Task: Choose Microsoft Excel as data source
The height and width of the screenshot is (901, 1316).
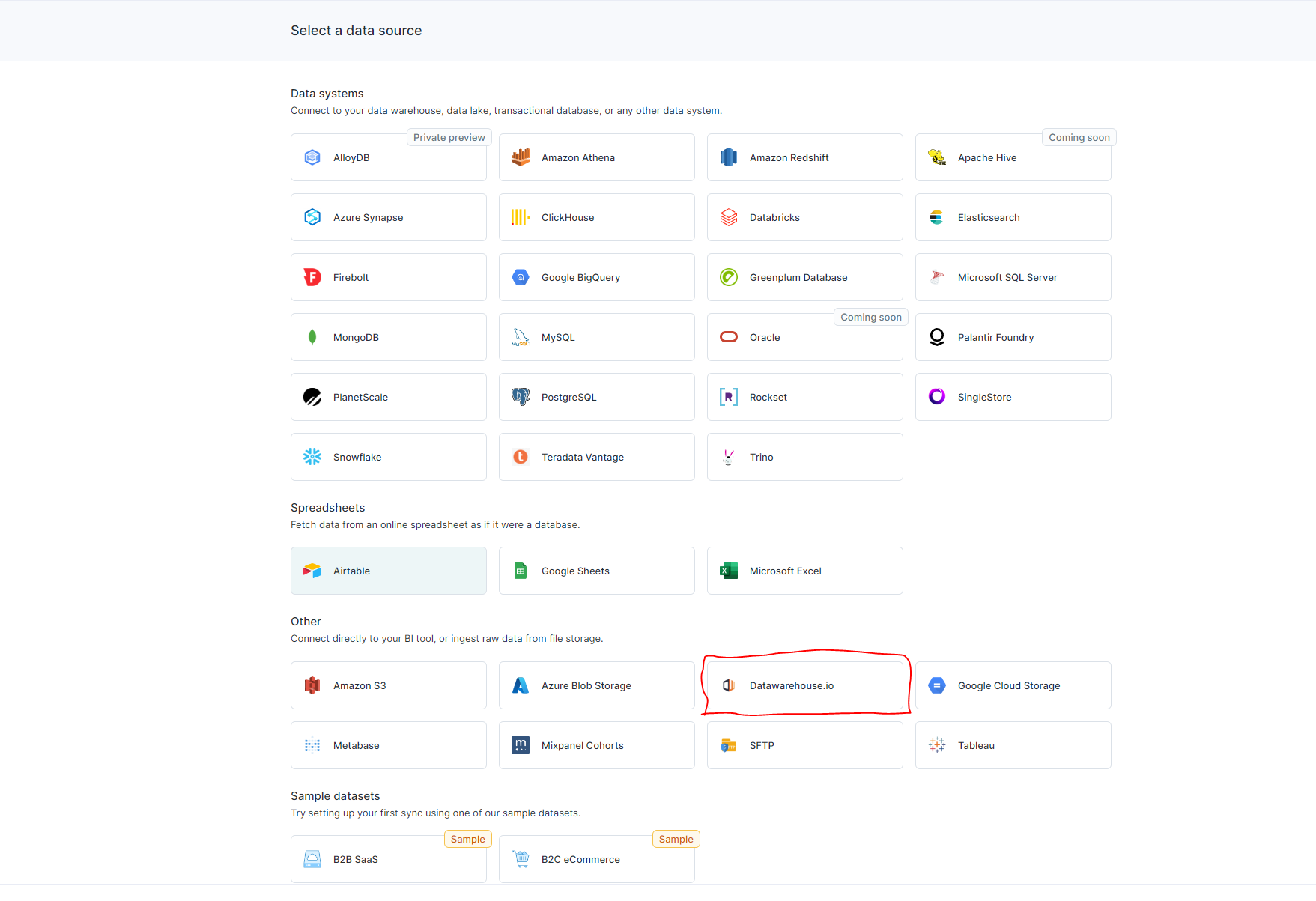Action: (804, 571)
